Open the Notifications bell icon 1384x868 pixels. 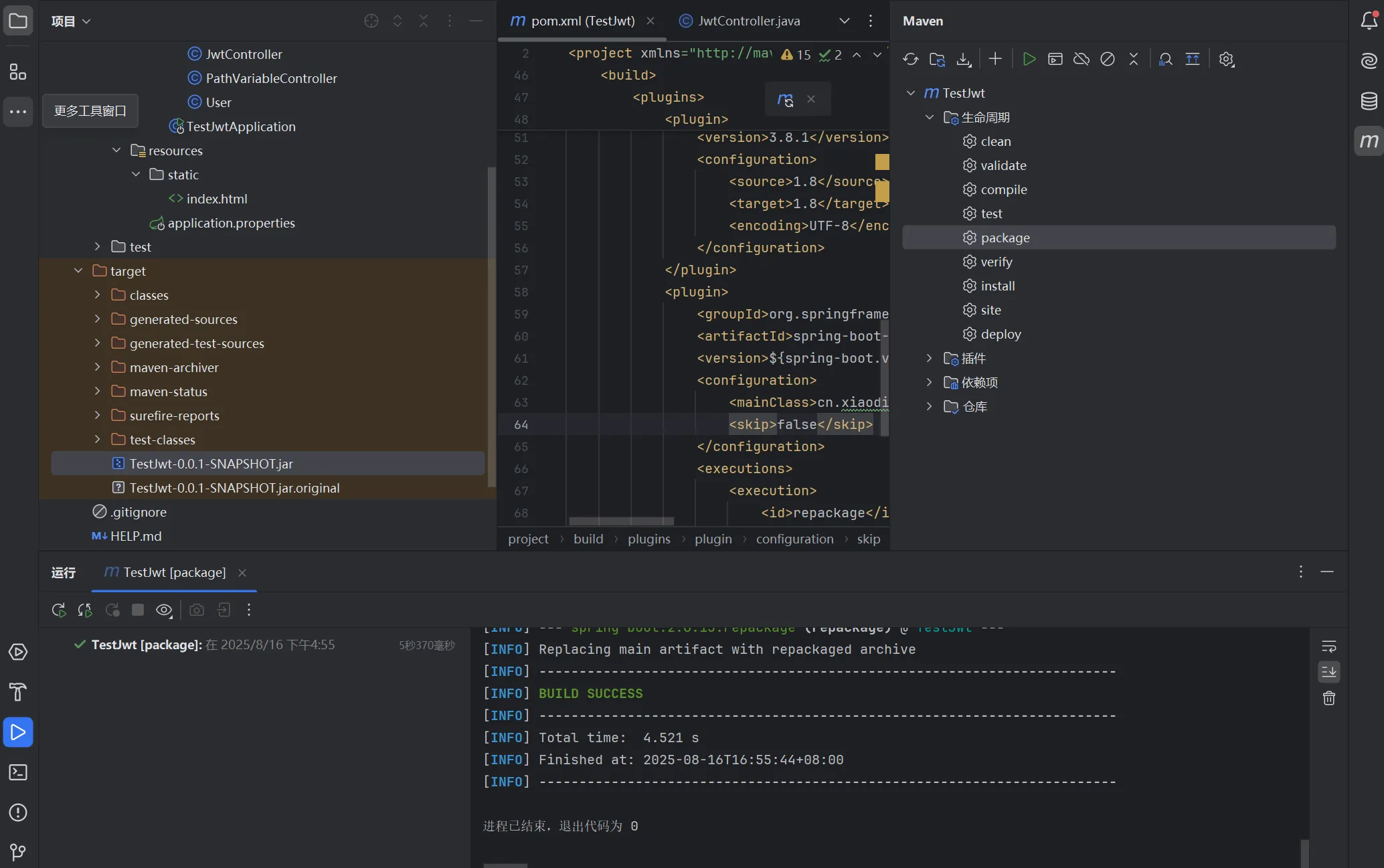pyautogui.click(x=1369, y=21)
